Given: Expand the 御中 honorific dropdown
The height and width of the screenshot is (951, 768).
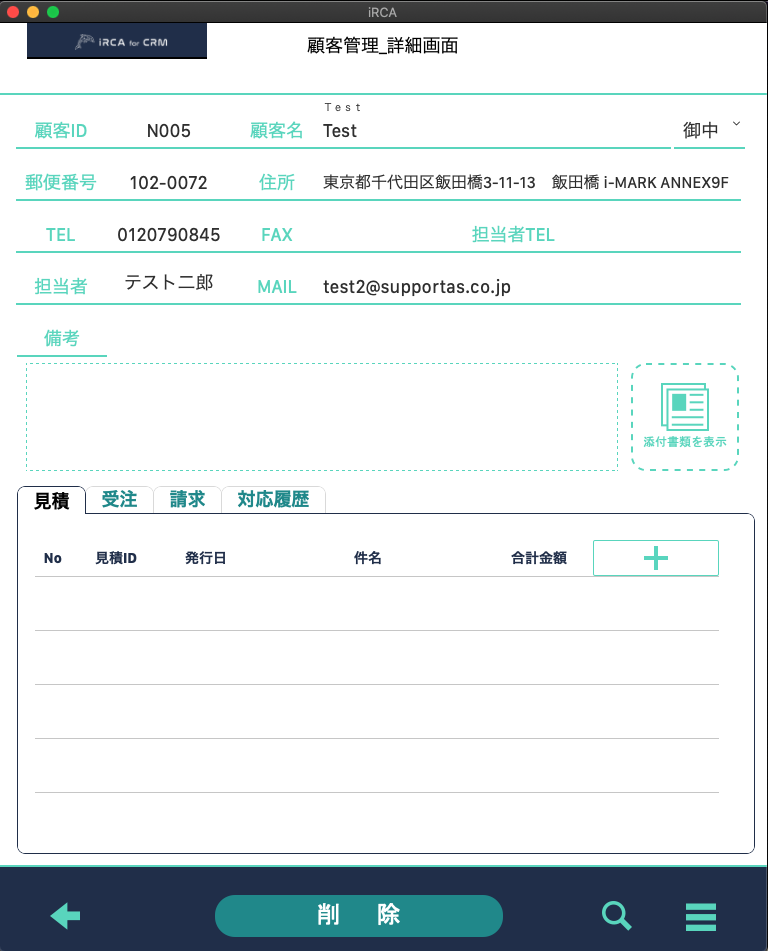Looking at the screenshot, I should (x=708, y=131).
